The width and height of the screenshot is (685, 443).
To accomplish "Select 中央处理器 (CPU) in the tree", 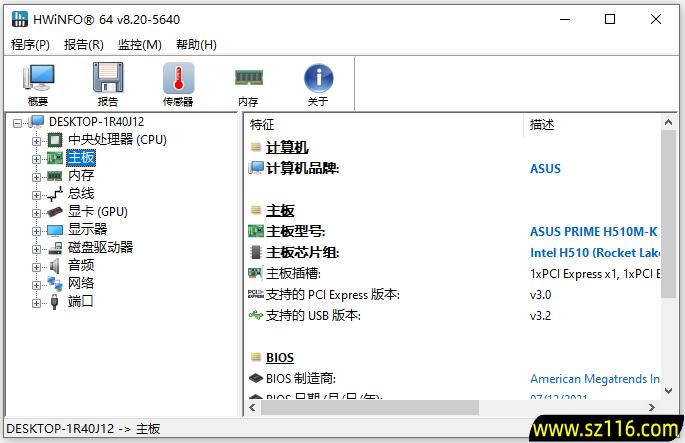I will click(118, 140).
